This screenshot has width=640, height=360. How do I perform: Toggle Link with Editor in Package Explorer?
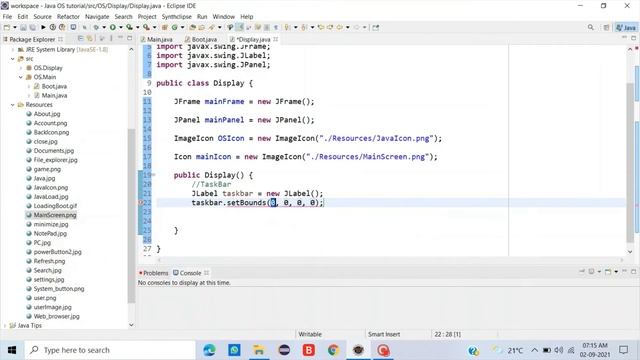coord(89,38)
